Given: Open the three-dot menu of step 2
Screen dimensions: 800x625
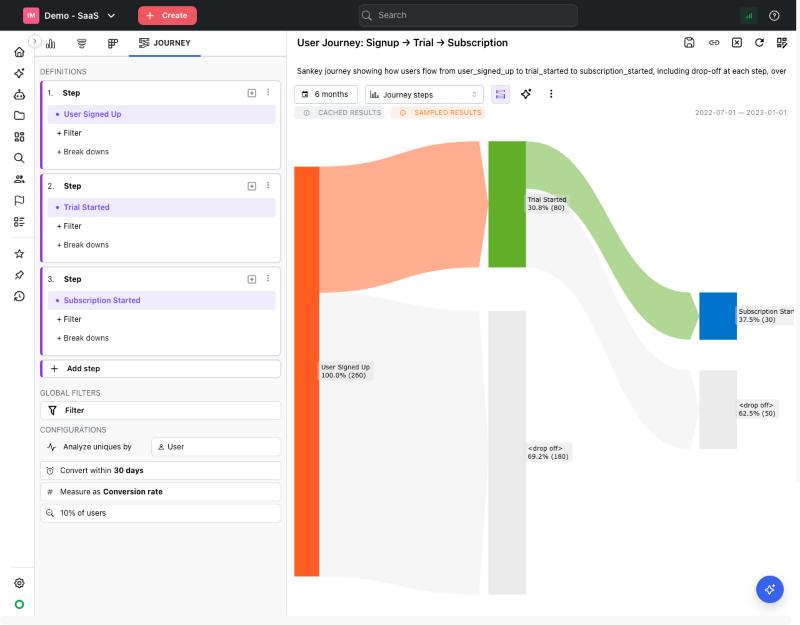Looking at the screenshot, I should pos(268,186).
